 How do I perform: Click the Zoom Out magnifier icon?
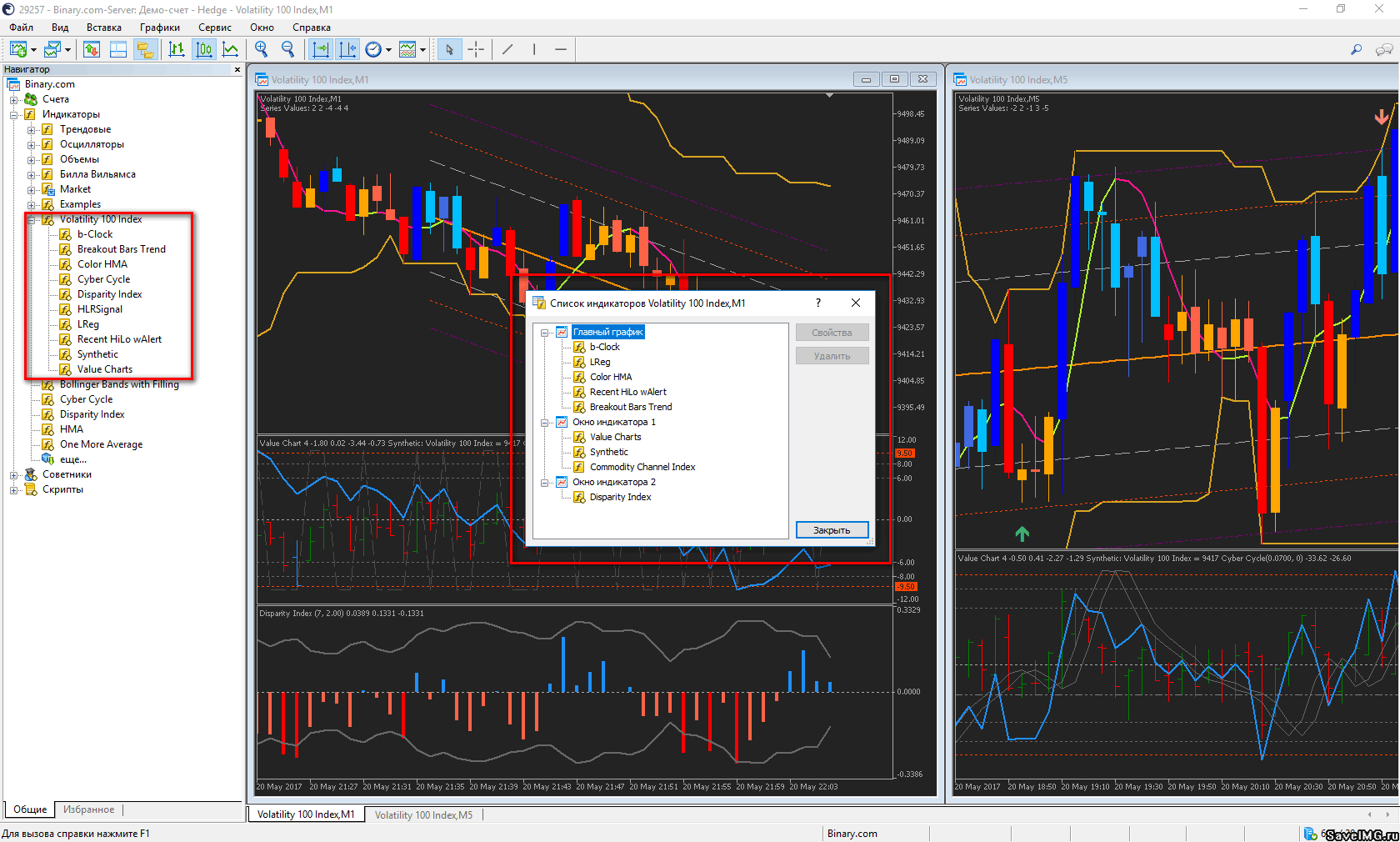[x=288, y=50]
